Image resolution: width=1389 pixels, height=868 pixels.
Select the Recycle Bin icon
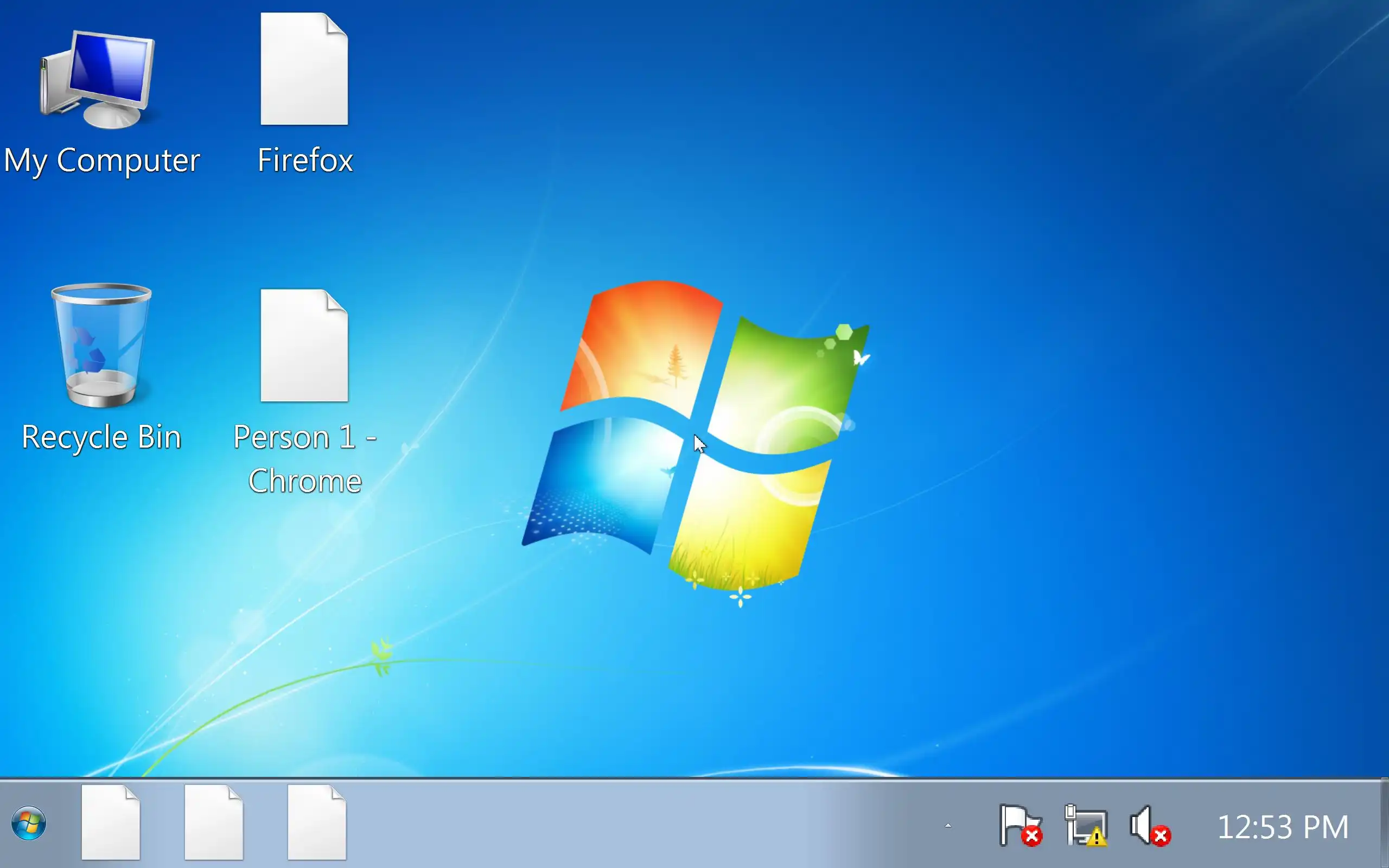point(101,346)
